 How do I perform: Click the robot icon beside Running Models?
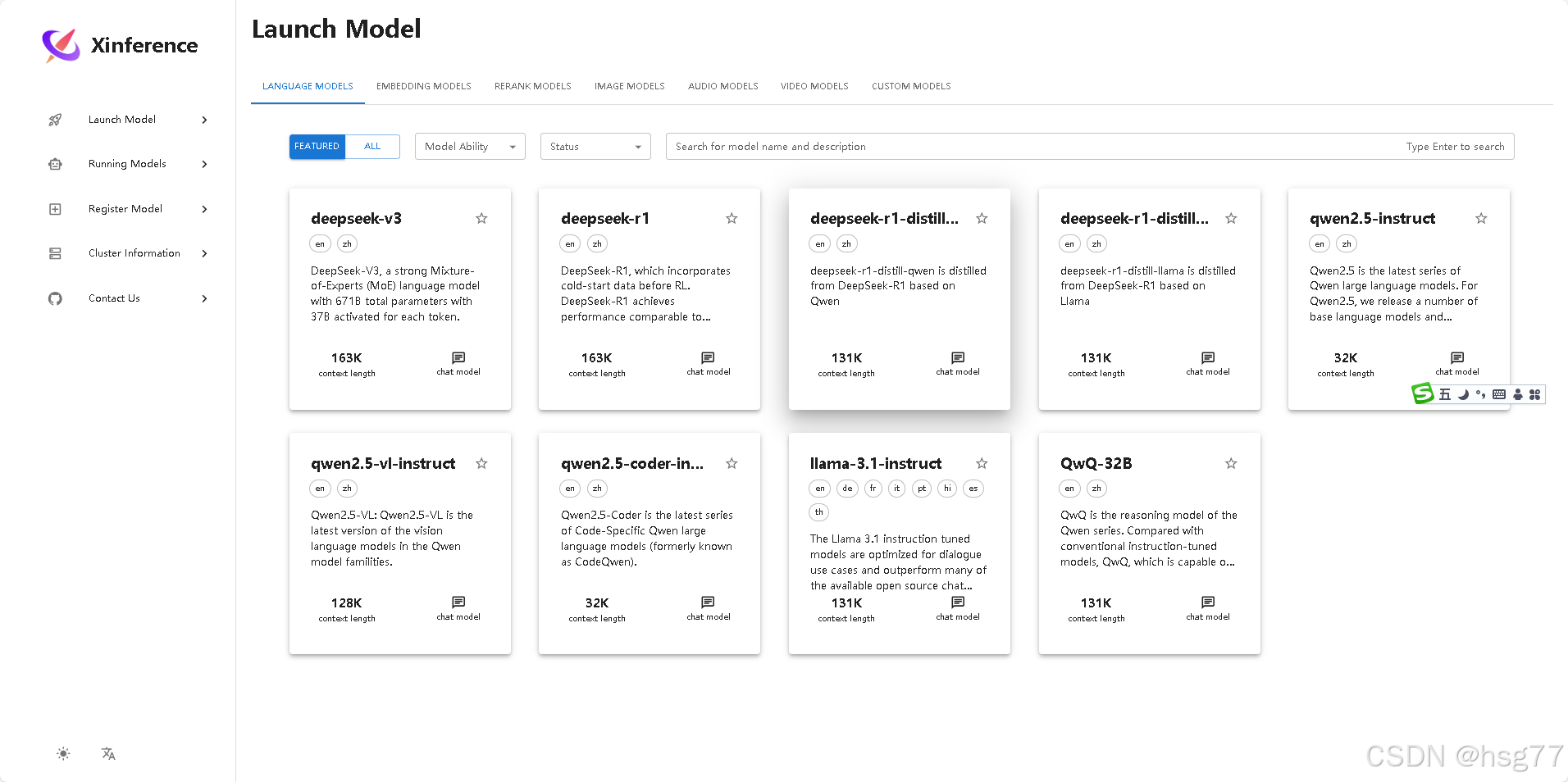tap(55, 164)
